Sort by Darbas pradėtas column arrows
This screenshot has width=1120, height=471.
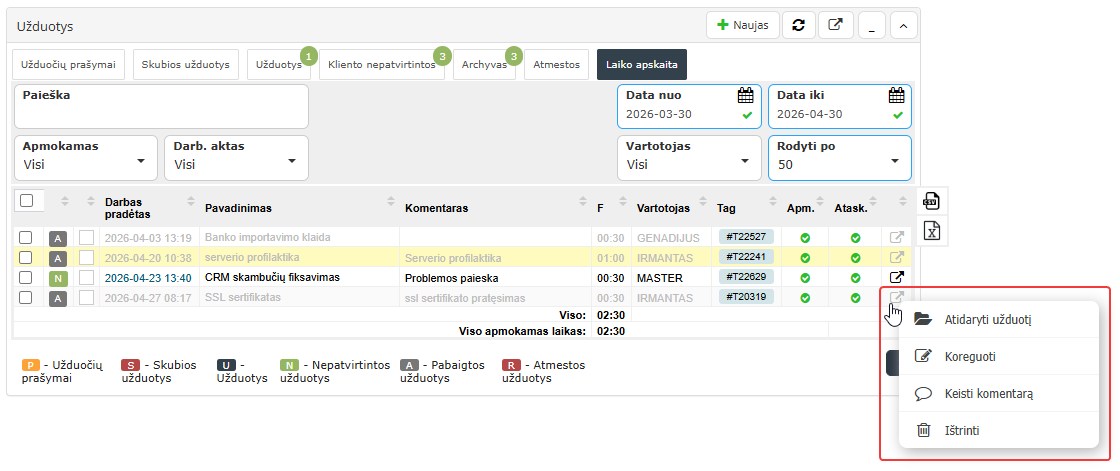[x=191, y=201]
